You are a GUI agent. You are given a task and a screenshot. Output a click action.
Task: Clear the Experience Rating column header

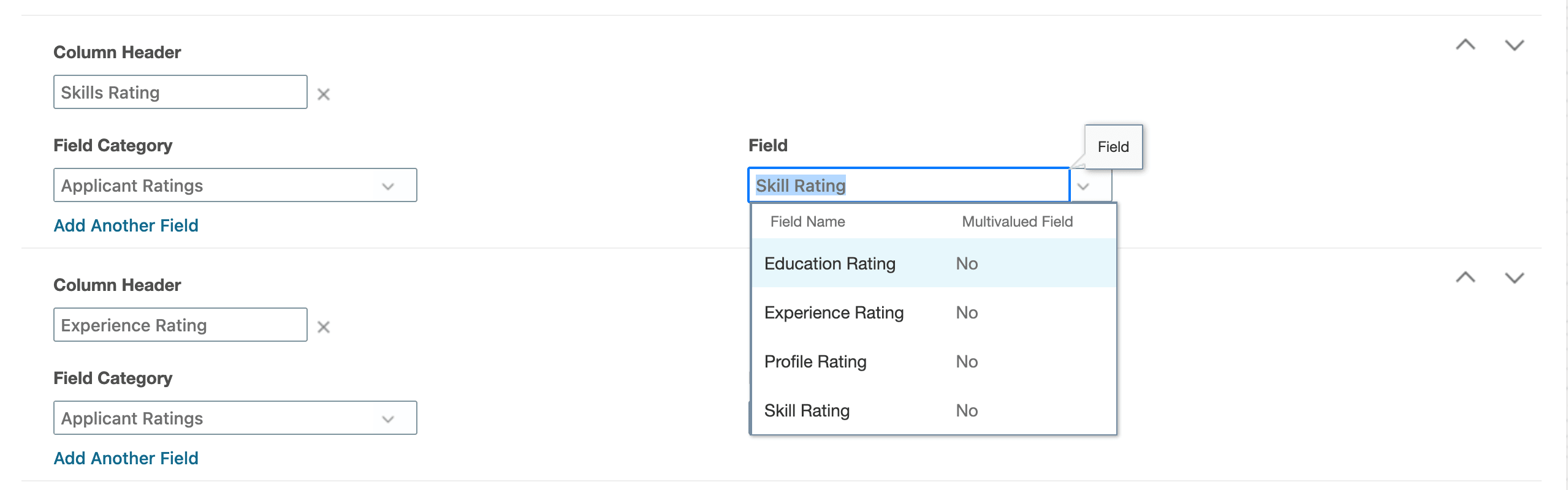pyautogui.click(x=324, y=327)
